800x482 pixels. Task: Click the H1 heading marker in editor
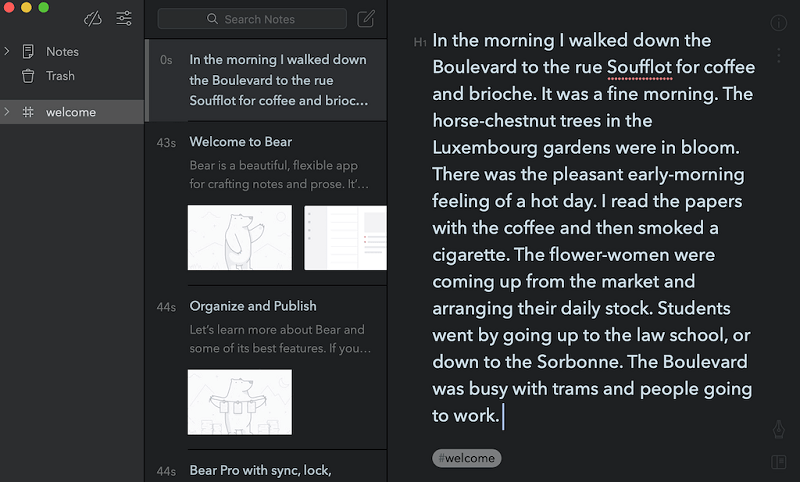(420, 43)
